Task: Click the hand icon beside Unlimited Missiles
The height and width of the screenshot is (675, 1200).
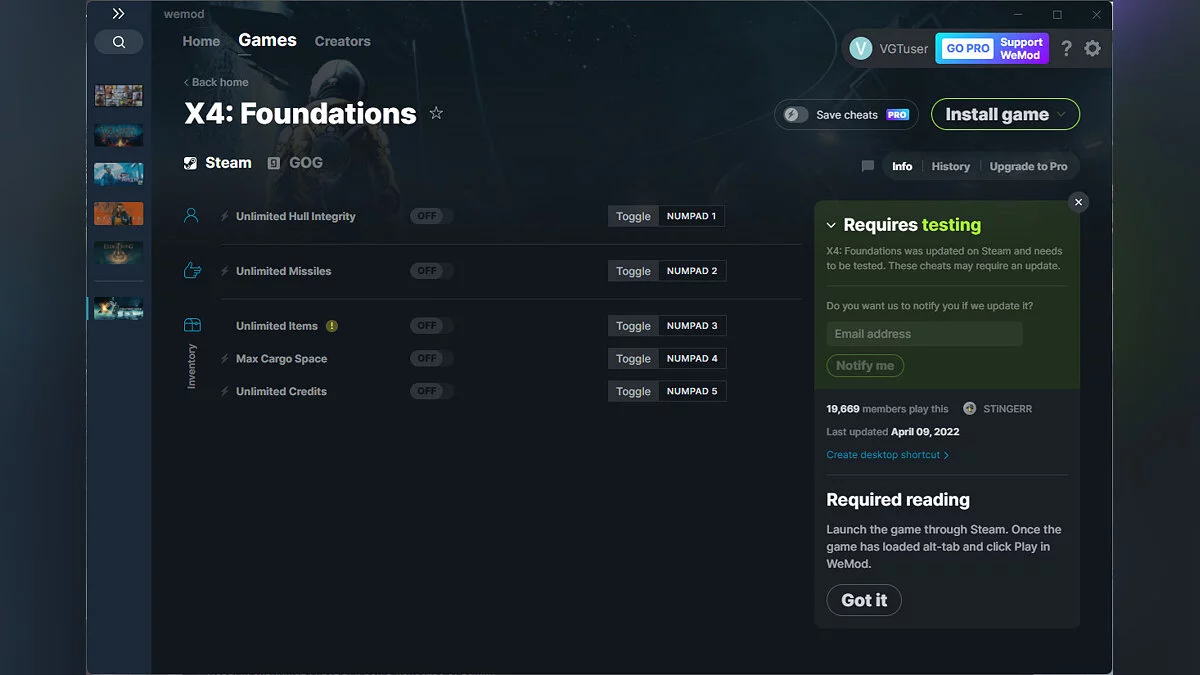Action: (x=191, y=268)
